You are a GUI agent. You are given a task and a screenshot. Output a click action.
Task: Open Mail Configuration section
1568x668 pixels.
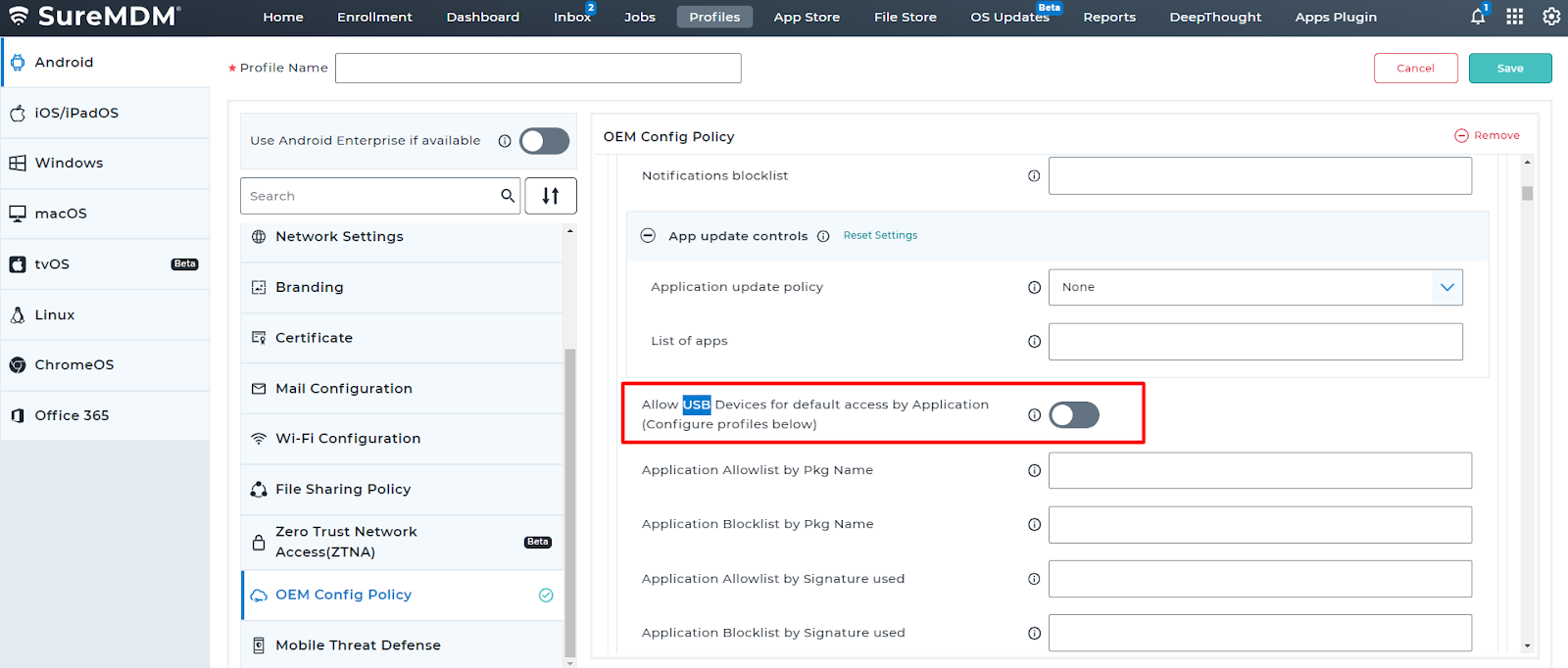(x=402, y=389)
